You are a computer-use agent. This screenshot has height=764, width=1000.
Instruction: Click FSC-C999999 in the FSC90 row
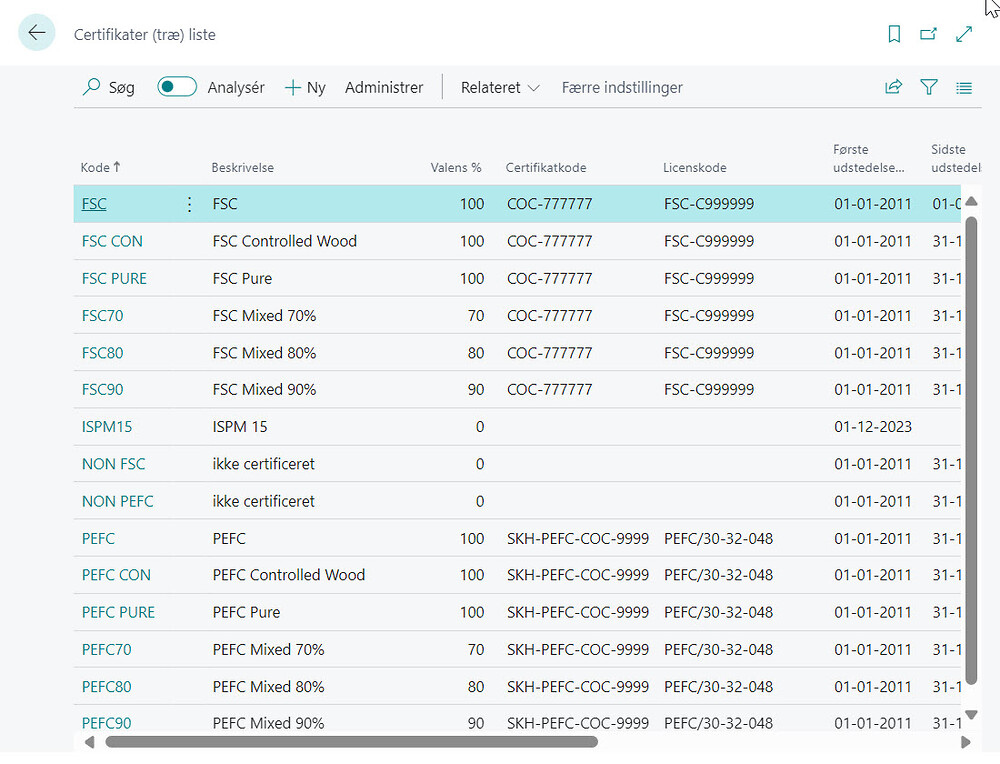click(x=709, y=390)
